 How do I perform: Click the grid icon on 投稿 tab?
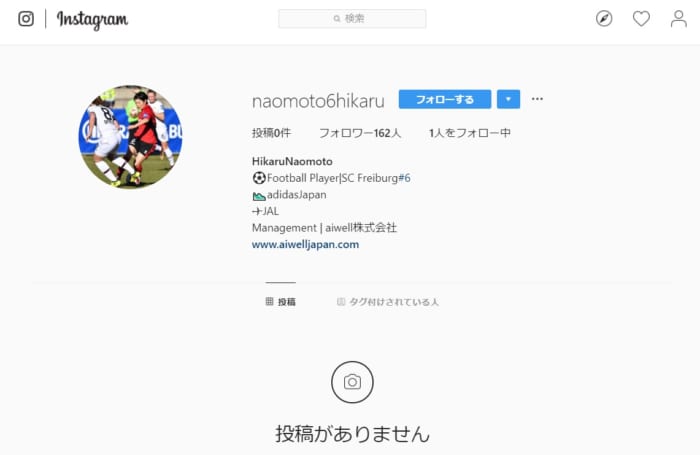click(x=269, y=301)
